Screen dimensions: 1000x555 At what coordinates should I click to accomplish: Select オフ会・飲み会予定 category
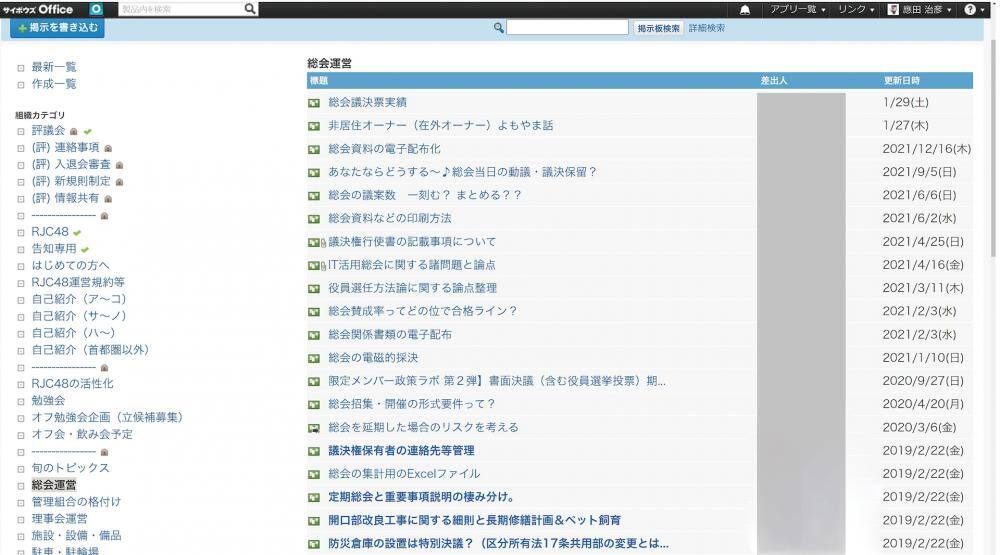pyautogui.click(x=82, y=434)
